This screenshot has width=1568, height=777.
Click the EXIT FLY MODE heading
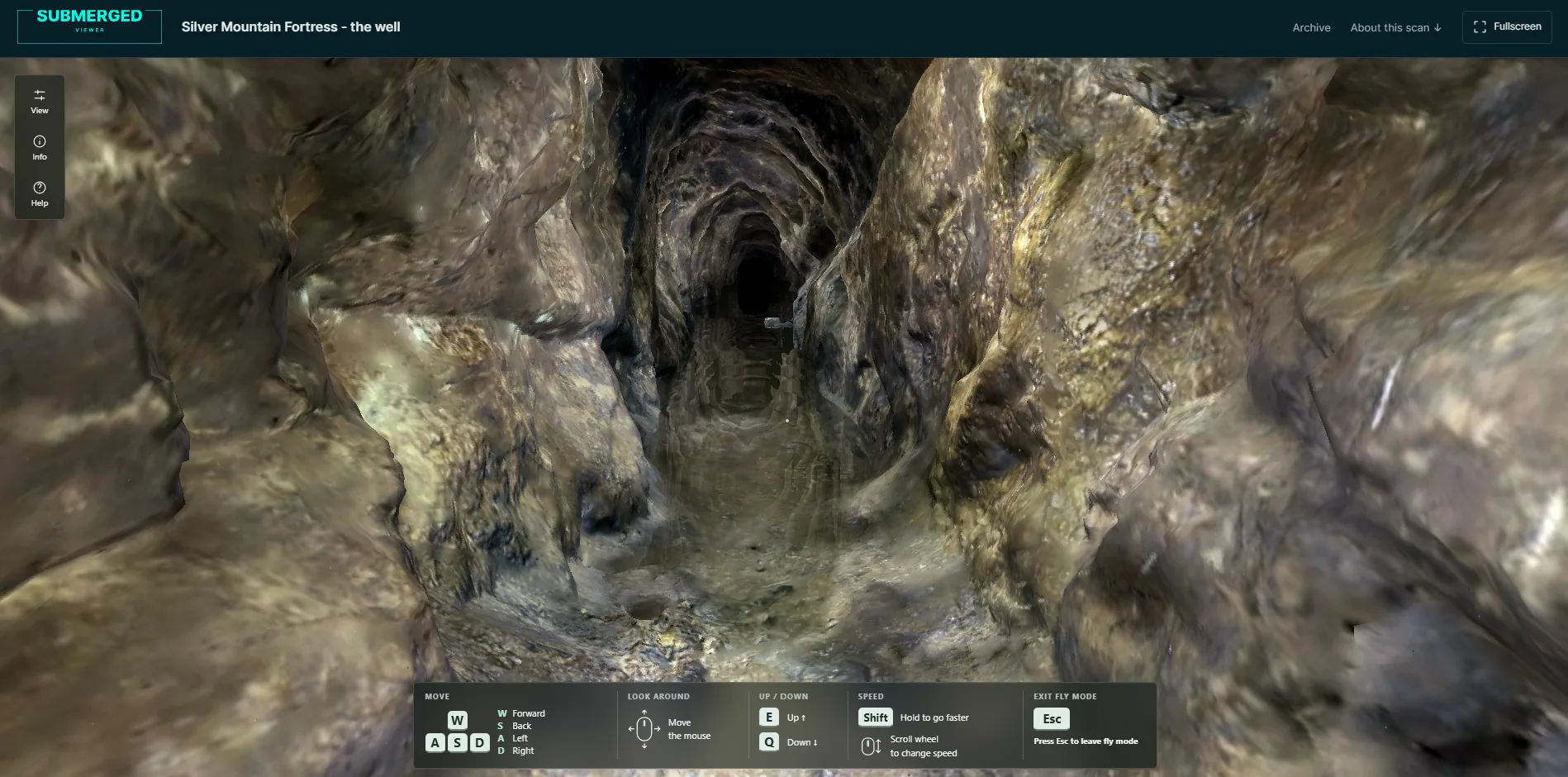point(1065,697)
